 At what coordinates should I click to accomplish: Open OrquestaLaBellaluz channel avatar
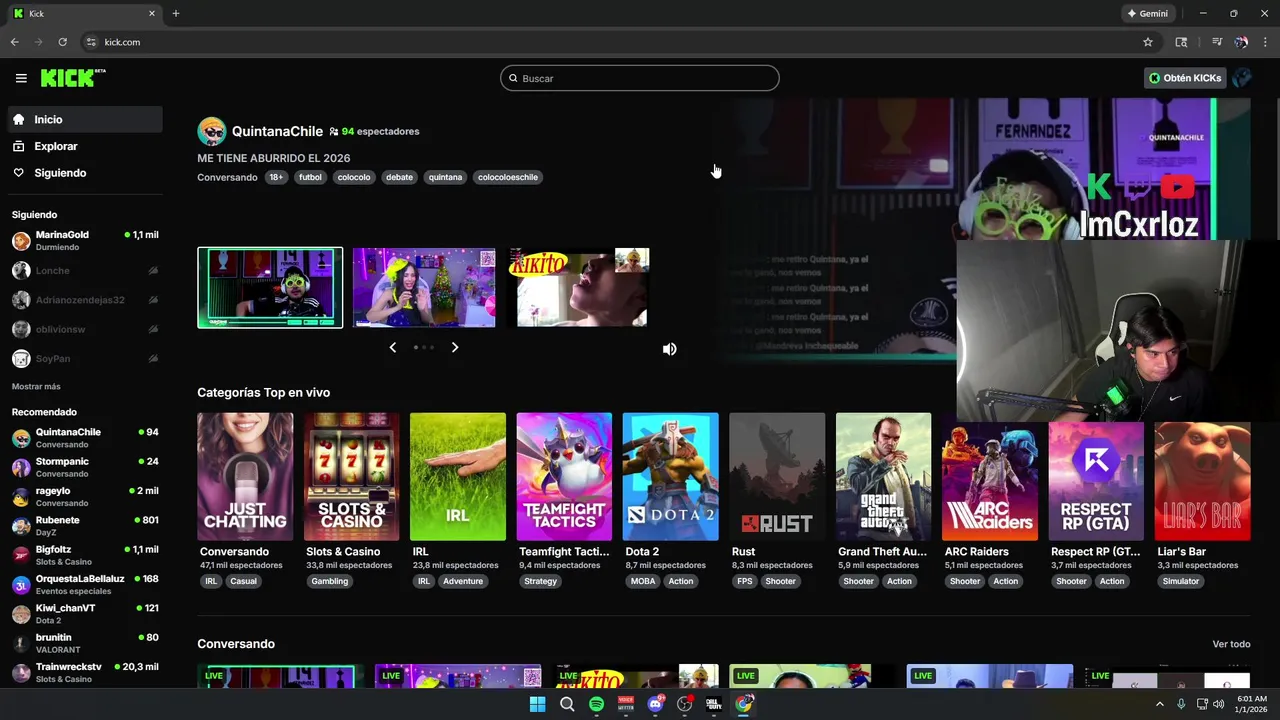pyautogui.click(x=21, y=585)
